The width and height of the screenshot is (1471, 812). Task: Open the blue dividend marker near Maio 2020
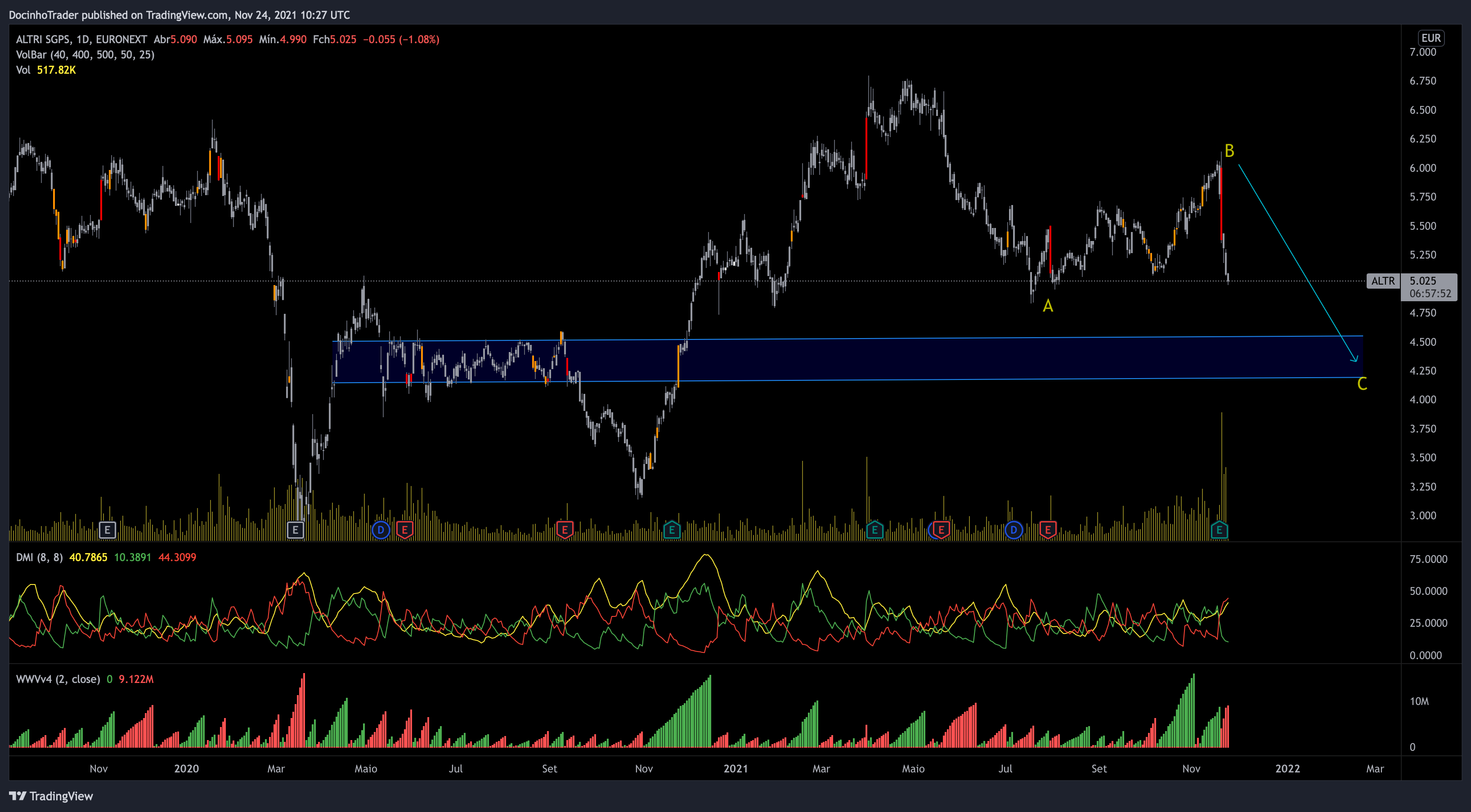click(x=380, y=530)
